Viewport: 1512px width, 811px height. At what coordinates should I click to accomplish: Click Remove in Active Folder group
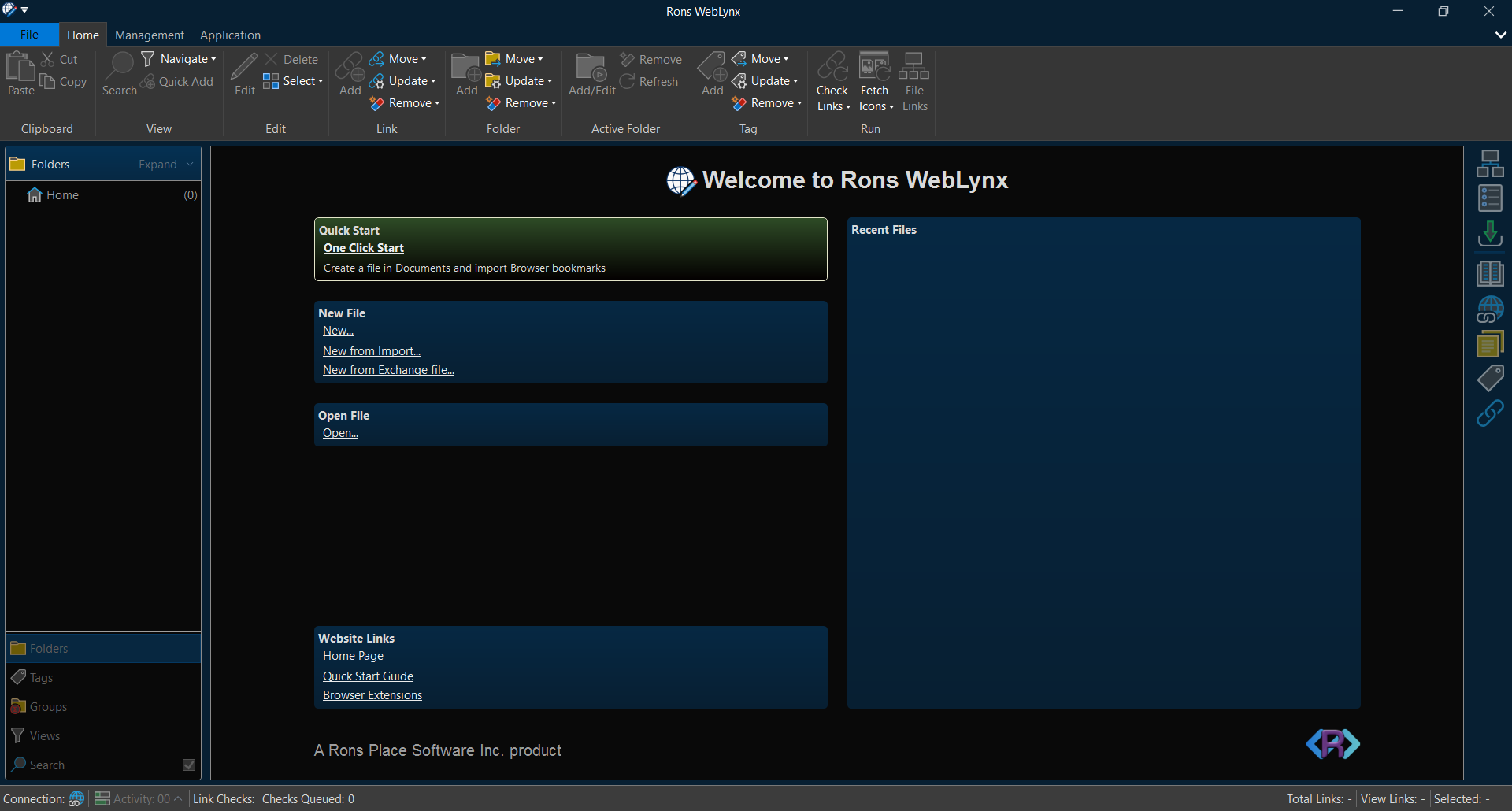(651, 59)
